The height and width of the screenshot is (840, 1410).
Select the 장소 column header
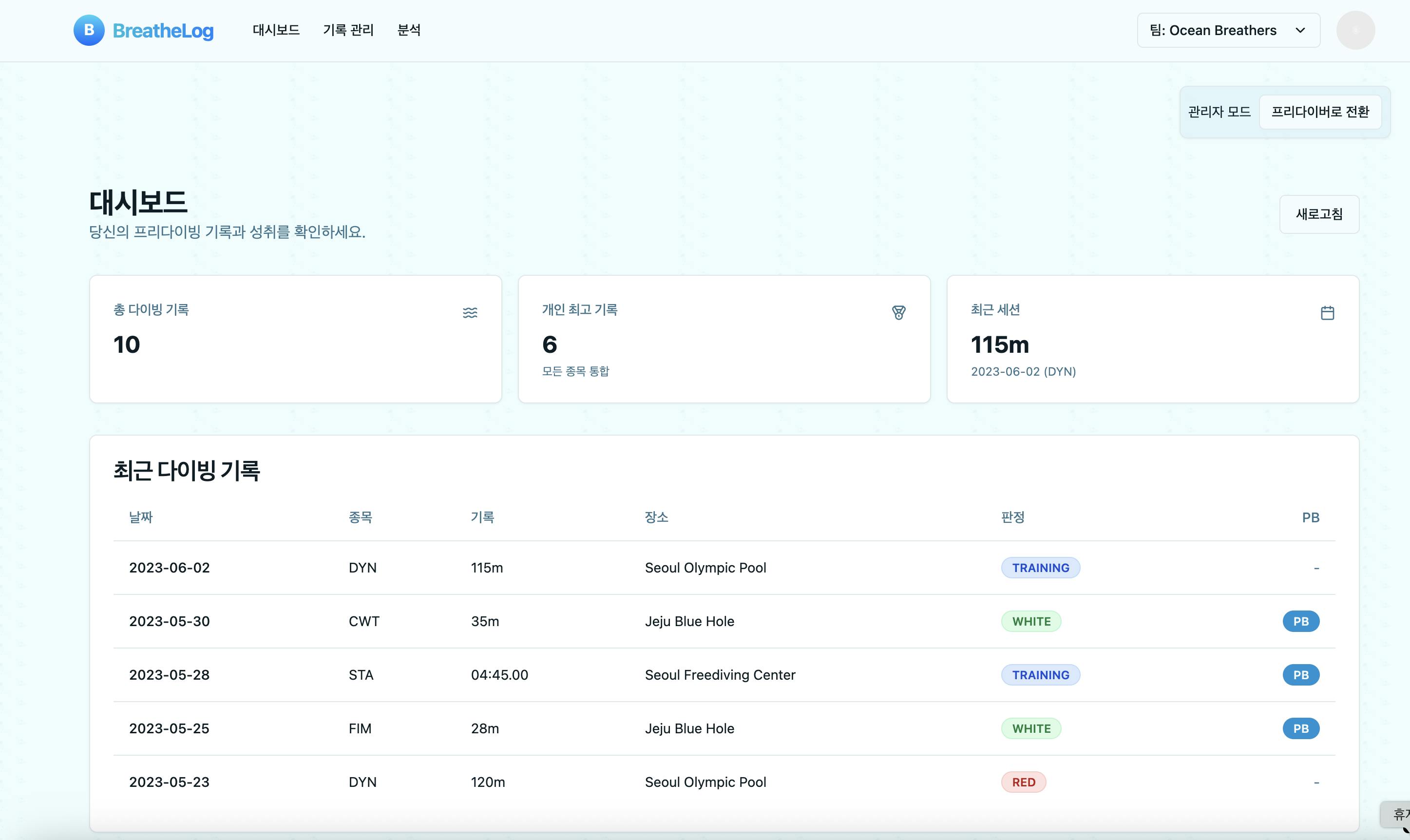click(x=657, y=517)
